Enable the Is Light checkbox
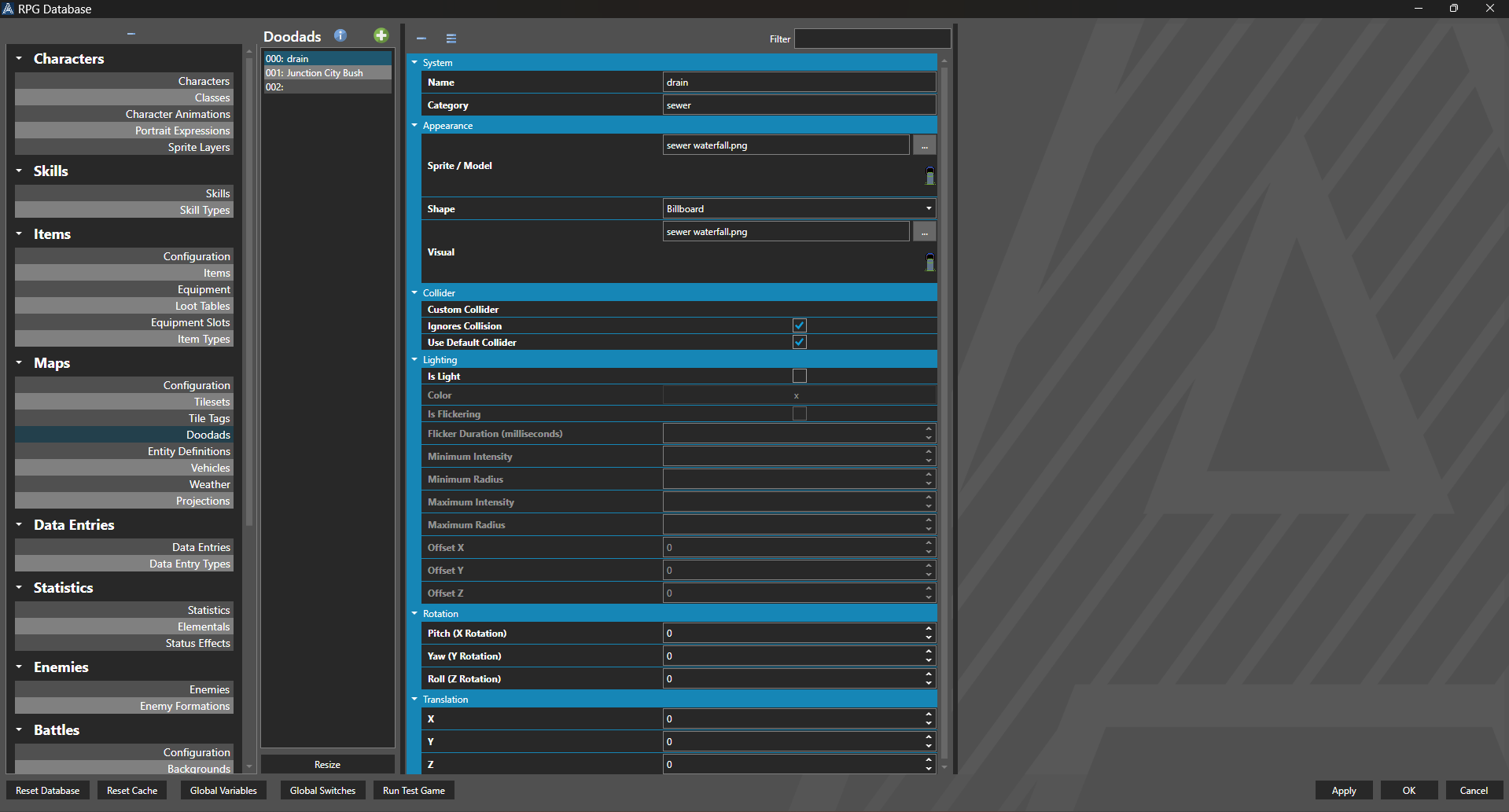Viewport: 1509px width, 812px height. coord(800,376)
